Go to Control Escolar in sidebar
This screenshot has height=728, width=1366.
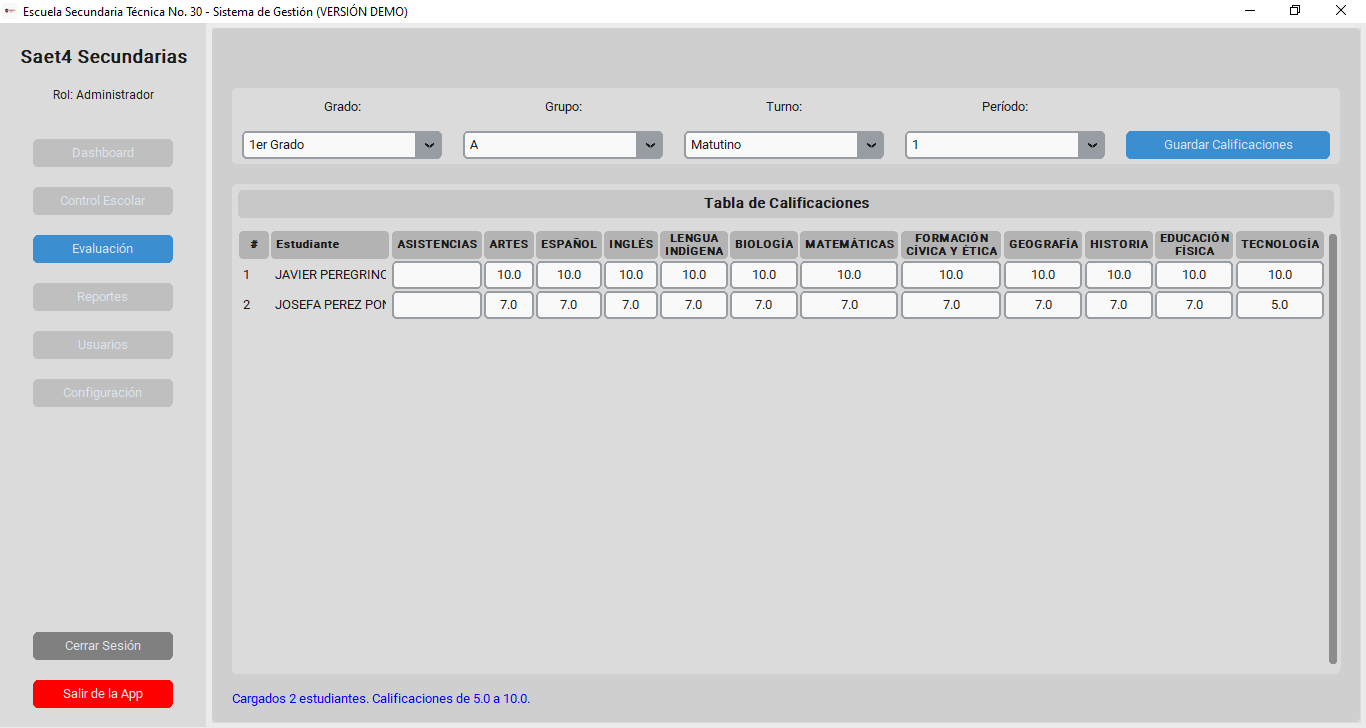click(103, 201)
